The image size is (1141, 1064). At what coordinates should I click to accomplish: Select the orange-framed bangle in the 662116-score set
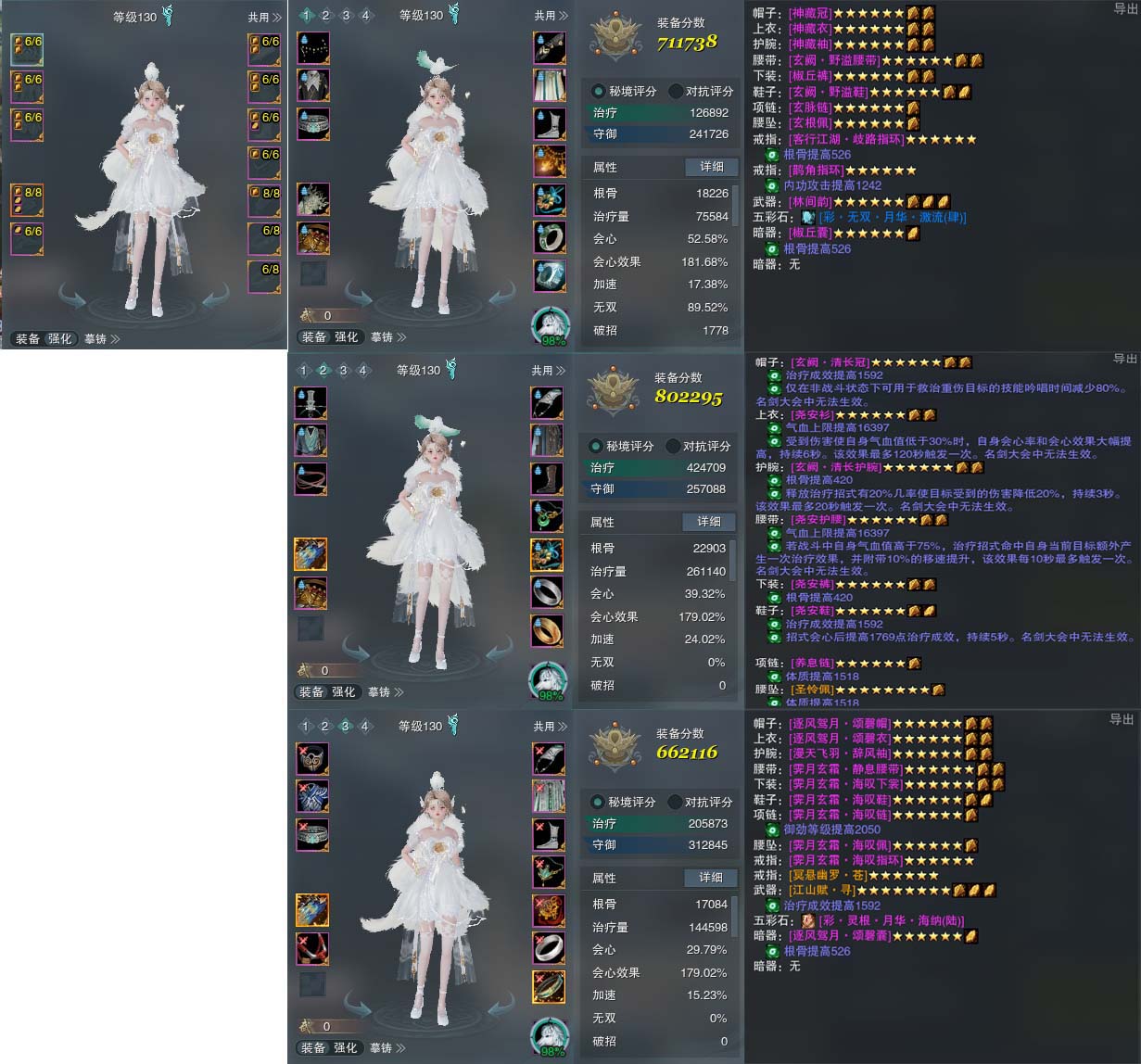549,986
